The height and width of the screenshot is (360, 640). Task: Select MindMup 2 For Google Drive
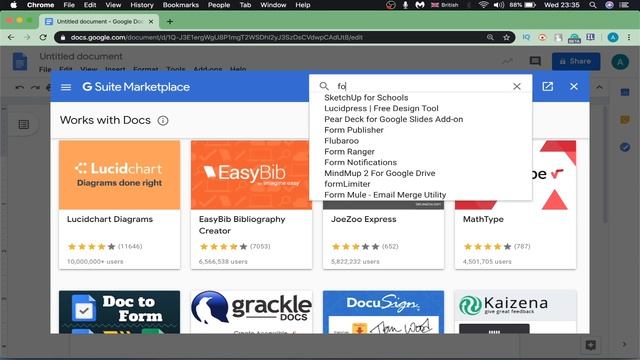(x=380, y=173)
